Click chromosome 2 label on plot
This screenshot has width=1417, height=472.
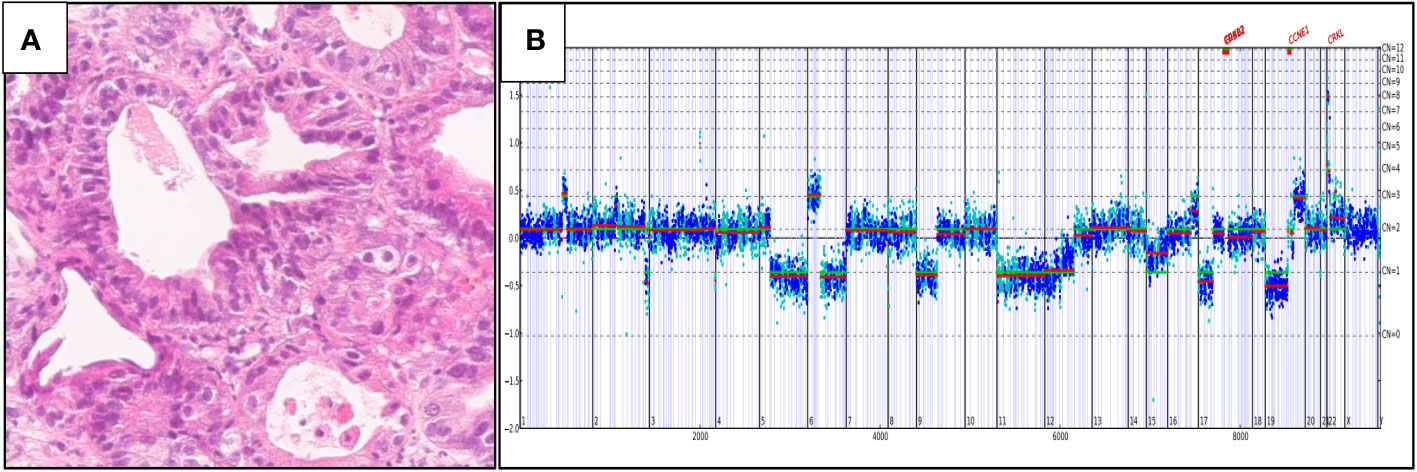pos(596,422)
